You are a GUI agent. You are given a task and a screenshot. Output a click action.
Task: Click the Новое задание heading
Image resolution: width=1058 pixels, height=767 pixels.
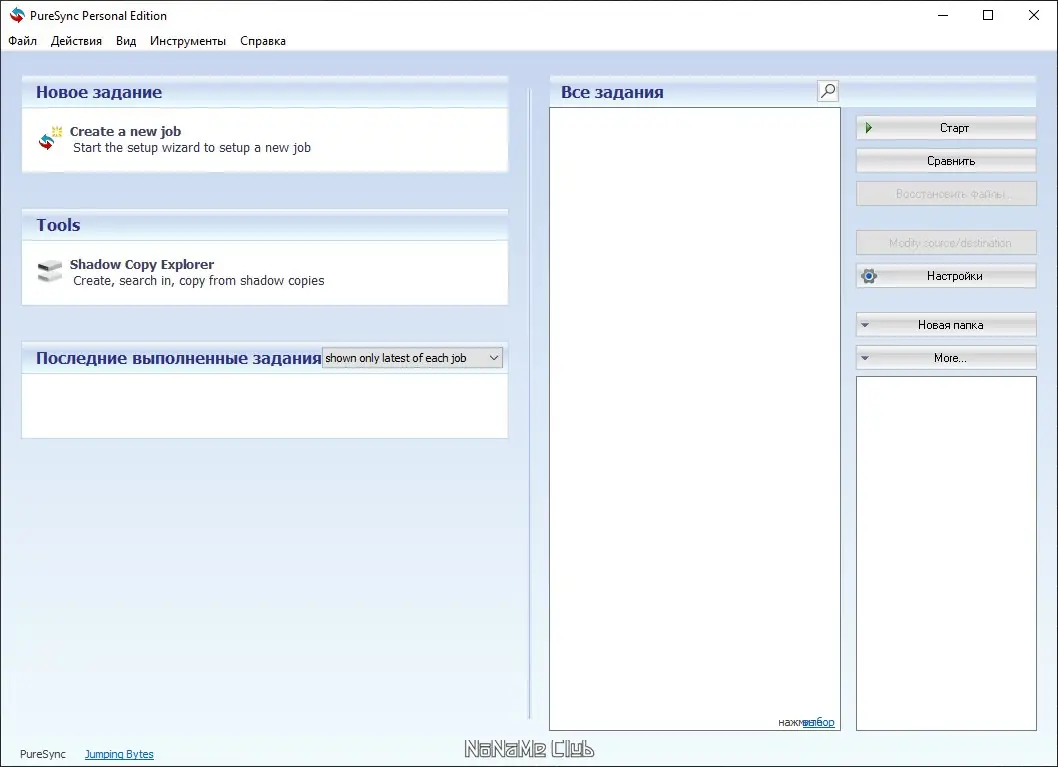click(x=99, y=92)
